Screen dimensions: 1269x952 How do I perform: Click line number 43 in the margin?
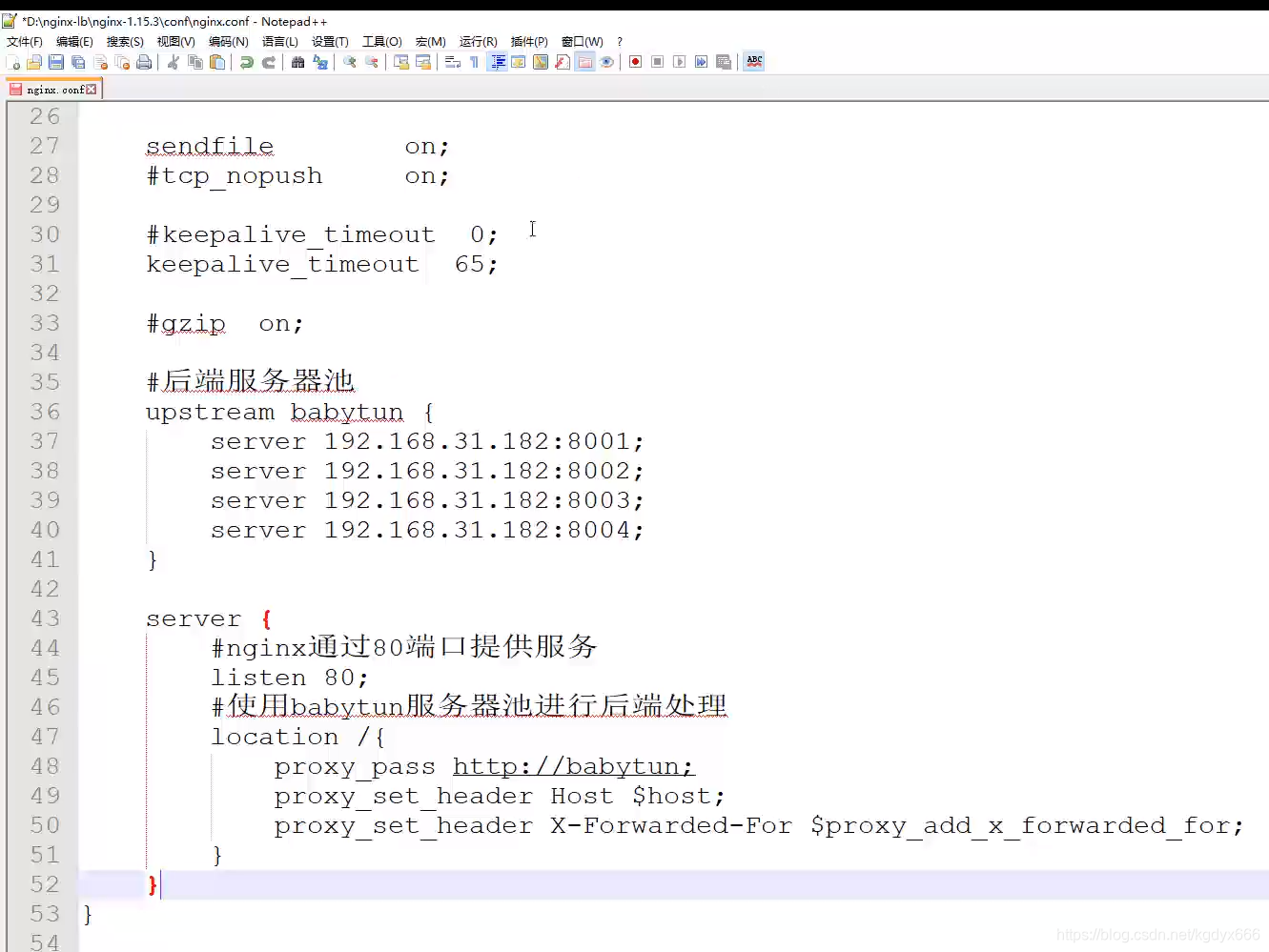[45, 618]
